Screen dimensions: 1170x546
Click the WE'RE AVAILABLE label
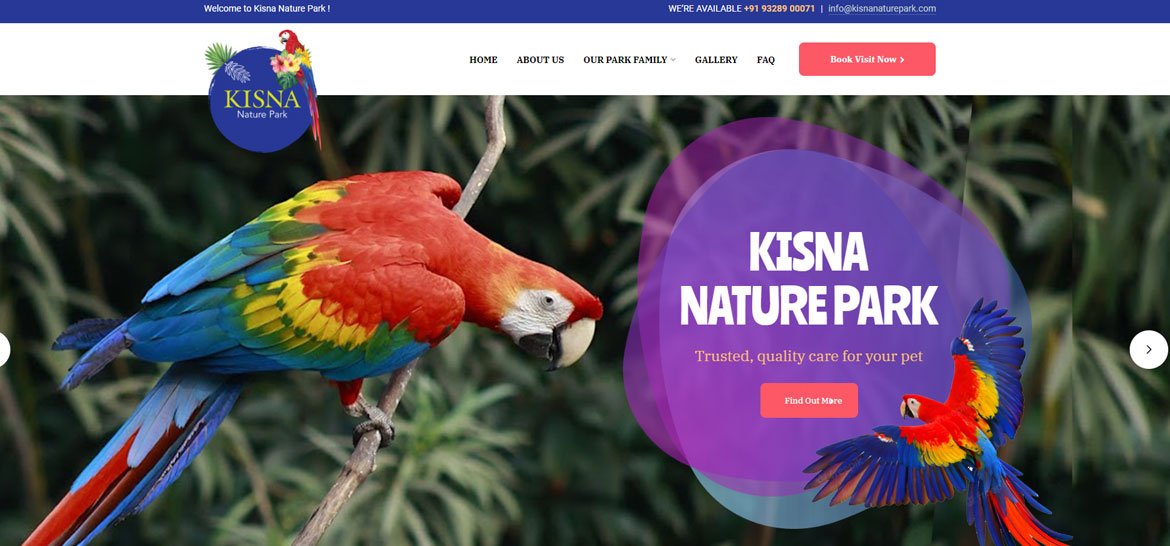pos(704,9)
